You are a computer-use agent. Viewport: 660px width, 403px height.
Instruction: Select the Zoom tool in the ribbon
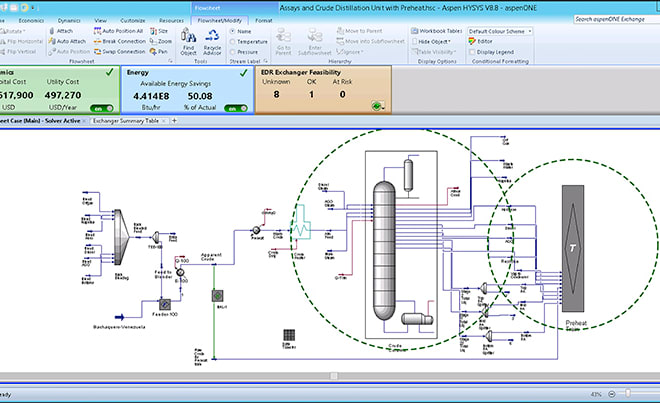click(x=161, y=41)
